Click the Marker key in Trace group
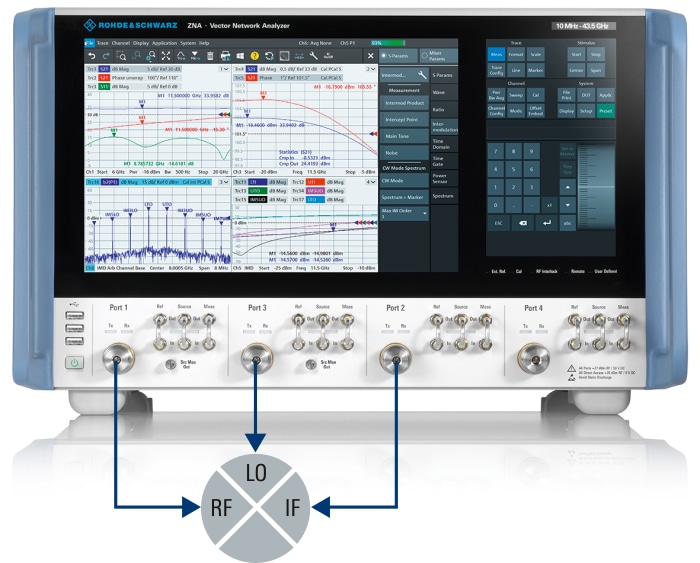 coord(535,70)
